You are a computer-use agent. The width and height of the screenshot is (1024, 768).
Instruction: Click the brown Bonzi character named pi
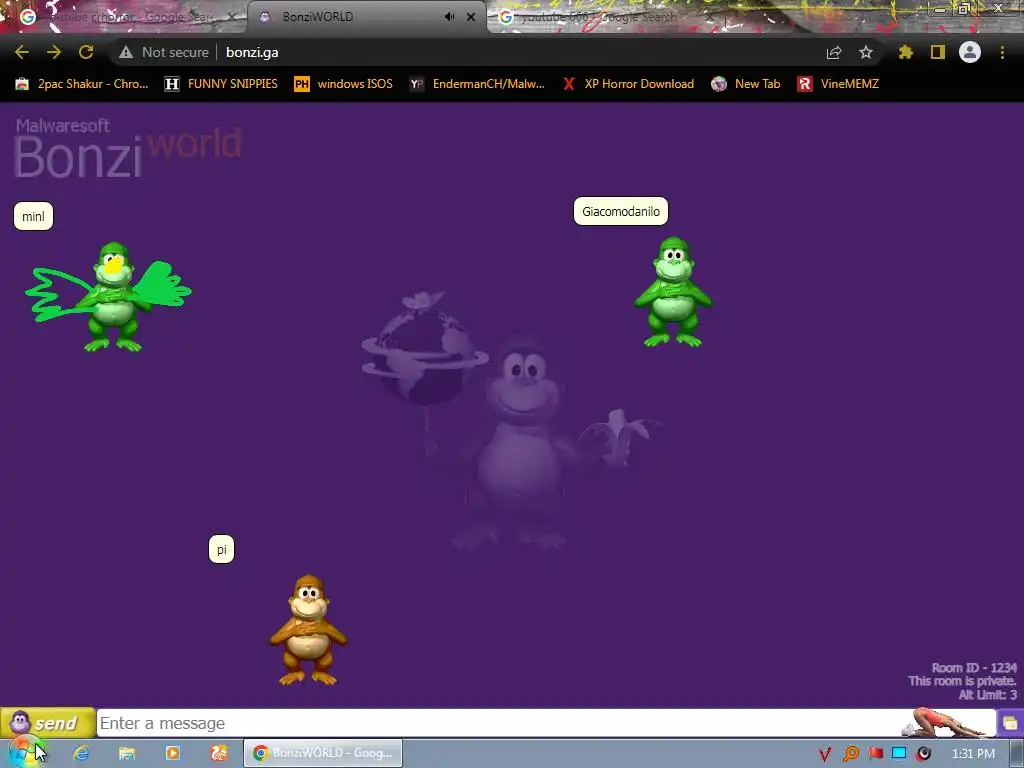(x=308, y=630)
